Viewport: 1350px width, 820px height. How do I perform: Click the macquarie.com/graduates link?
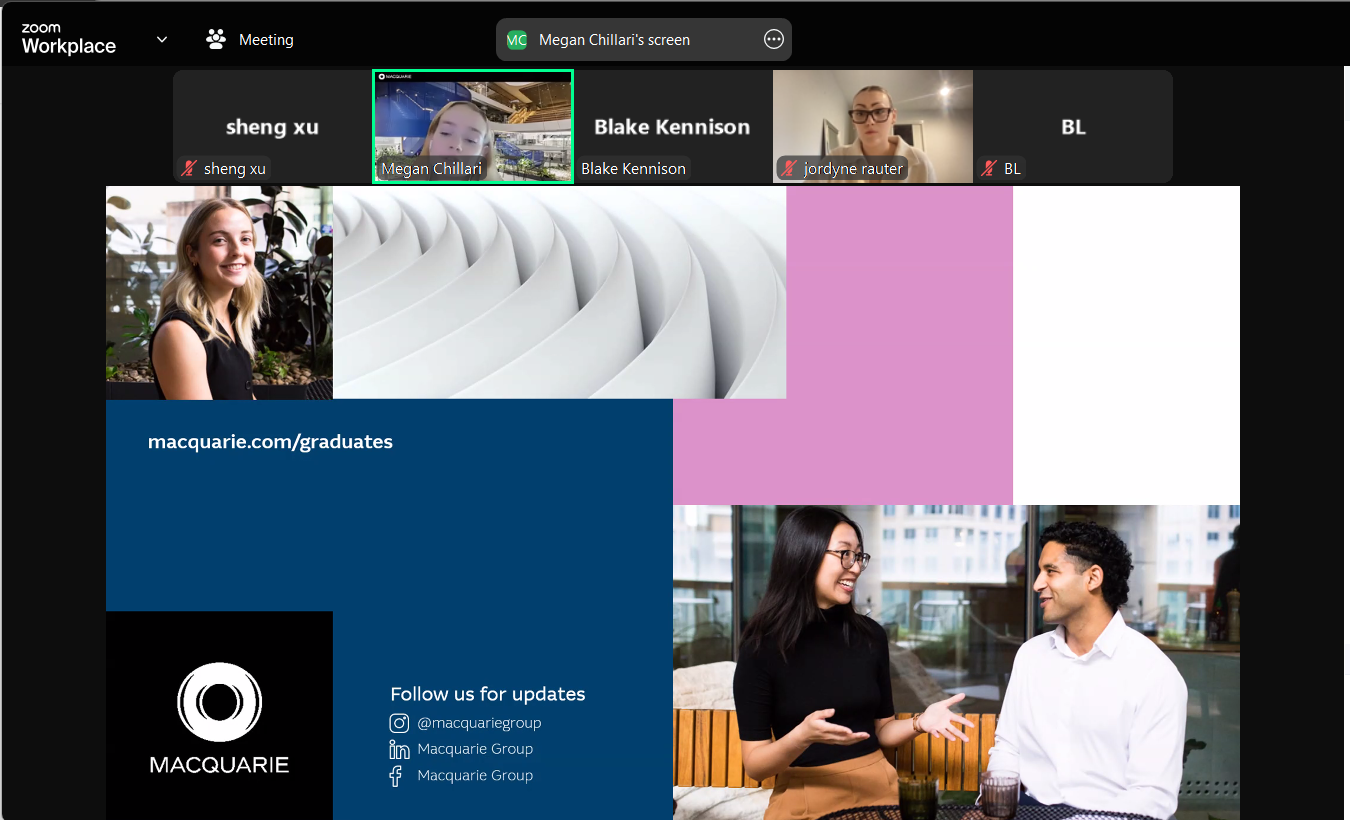coord(270,441)
